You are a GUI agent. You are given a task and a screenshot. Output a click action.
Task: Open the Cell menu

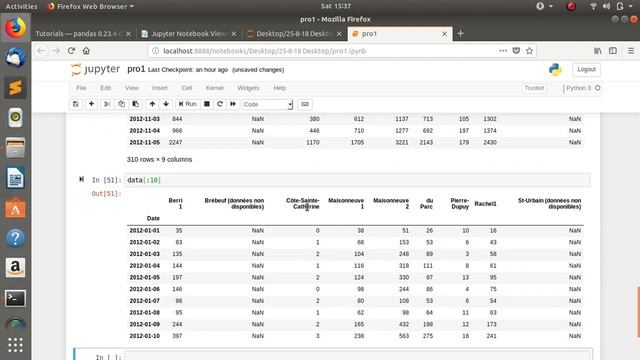coord(187,88)
